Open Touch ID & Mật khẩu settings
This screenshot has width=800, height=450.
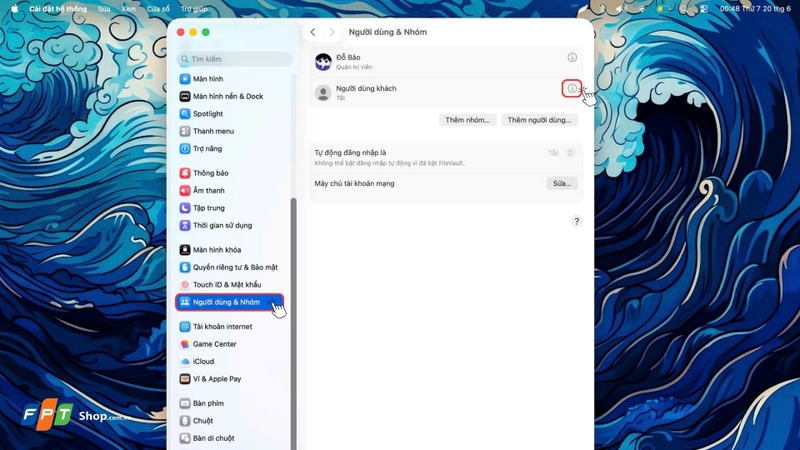(x=220, y=284)
